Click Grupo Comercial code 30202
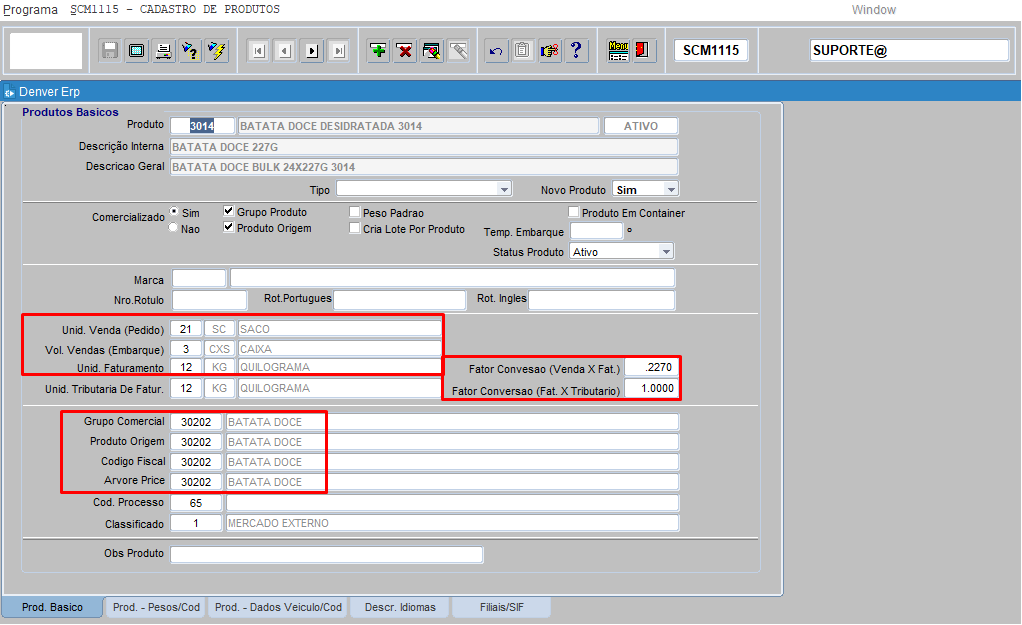The height and width of the screenshot is (625, 1022). 196,422
